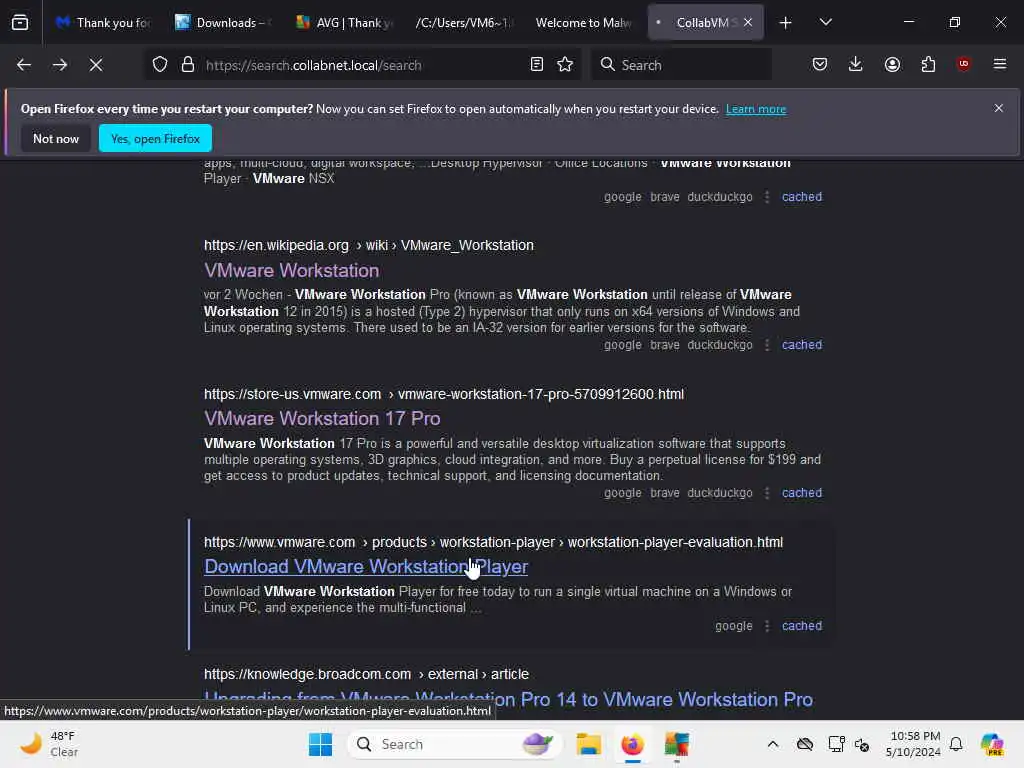Image resolution: width=1024 pixels, height=768 pixels.
Task: Click knowledge.broadcom.com result URL text
Action: 366,674
